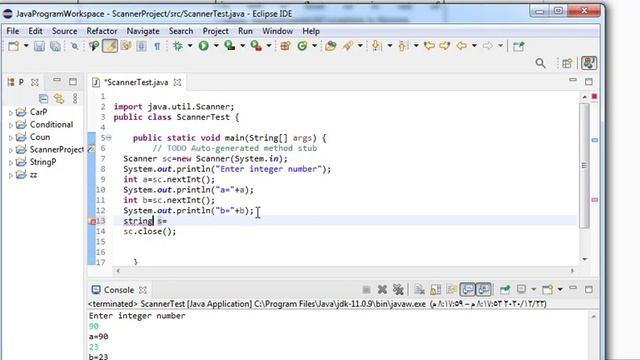640x360 pixels.
Task: Toggle Show Console on Standard Error
Action: click(483, 289)
